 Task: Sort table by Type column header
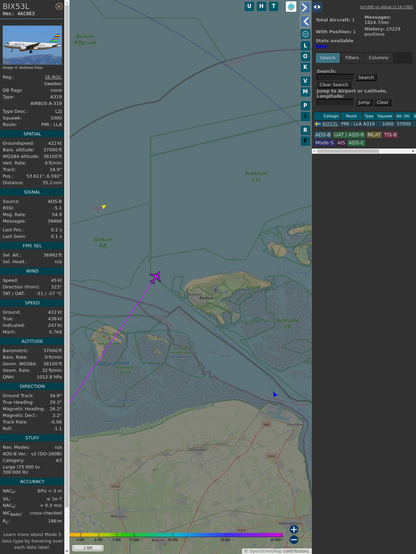tap(369, 116)
